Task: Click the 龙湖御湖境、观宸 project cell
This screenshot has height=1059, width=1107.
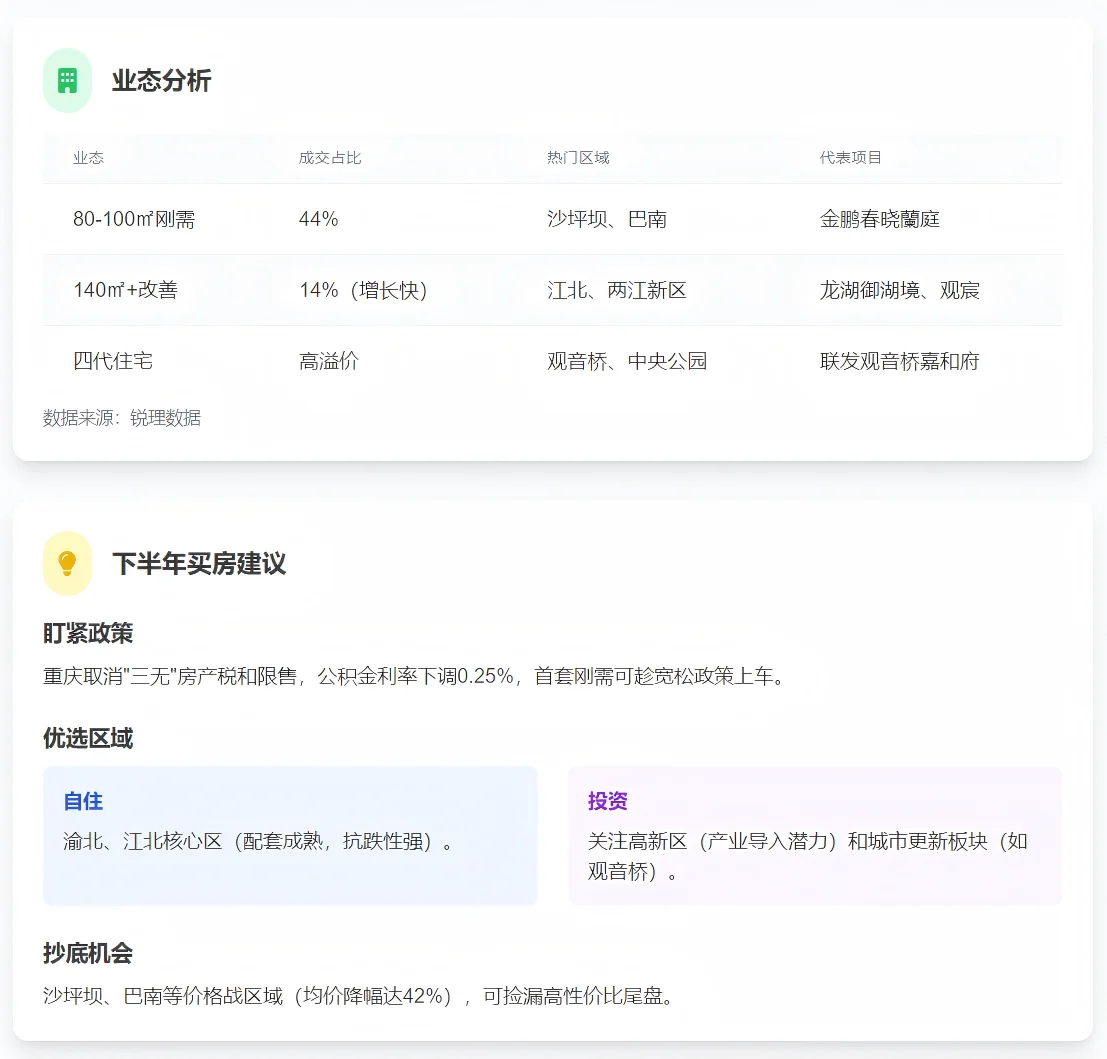Action: [899, 289]
